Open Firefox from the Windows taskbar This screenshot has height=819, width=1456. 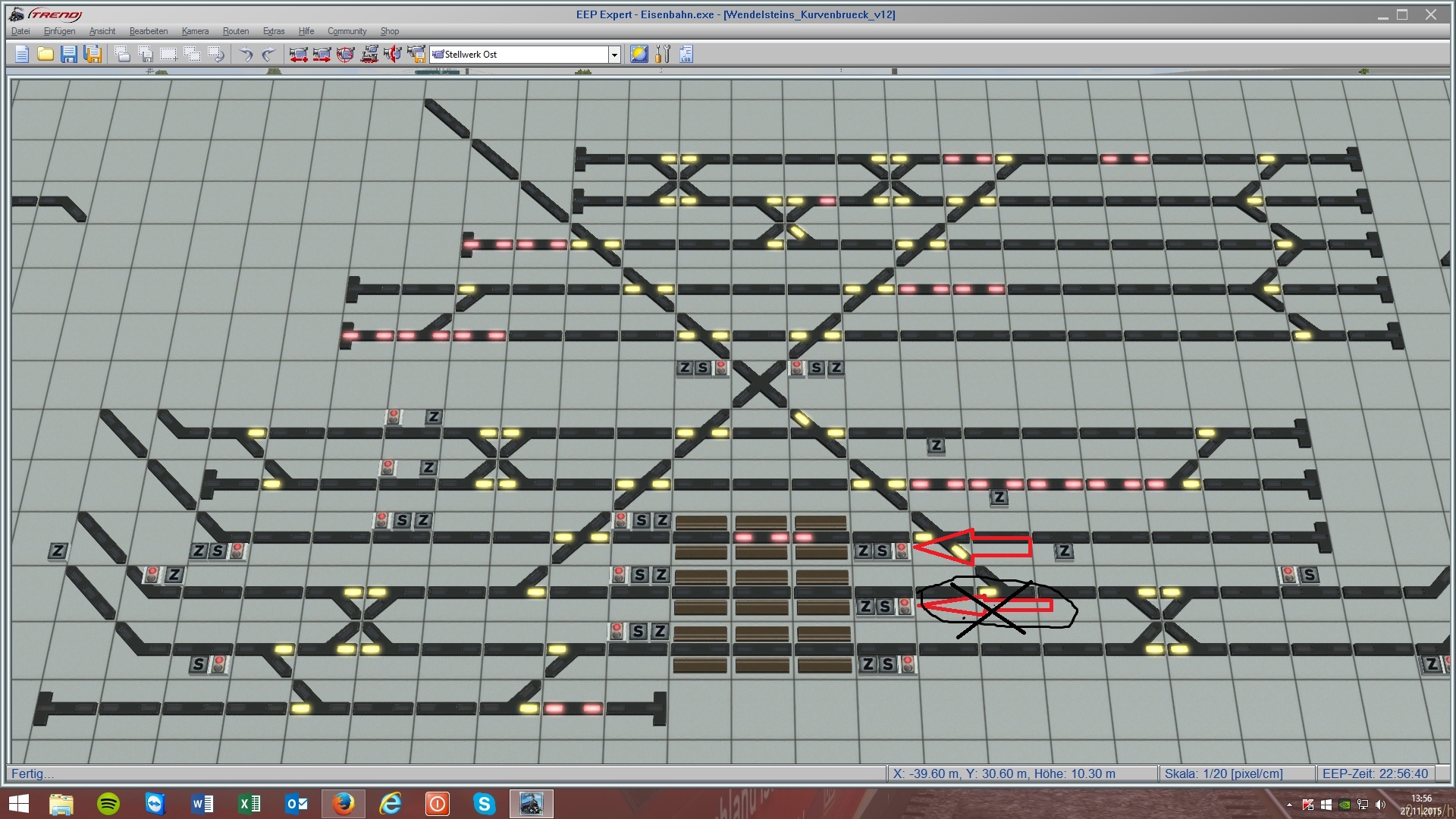click(x=343, y=803)
